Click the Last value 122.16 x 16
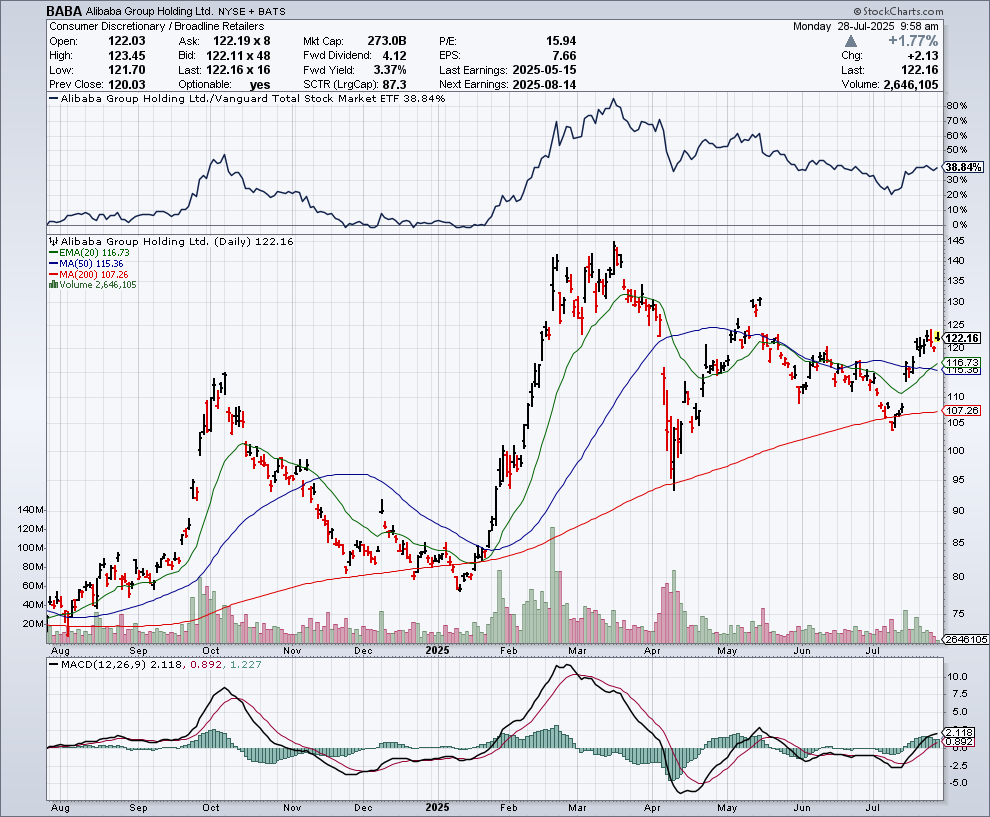 [x=238, y=70]
